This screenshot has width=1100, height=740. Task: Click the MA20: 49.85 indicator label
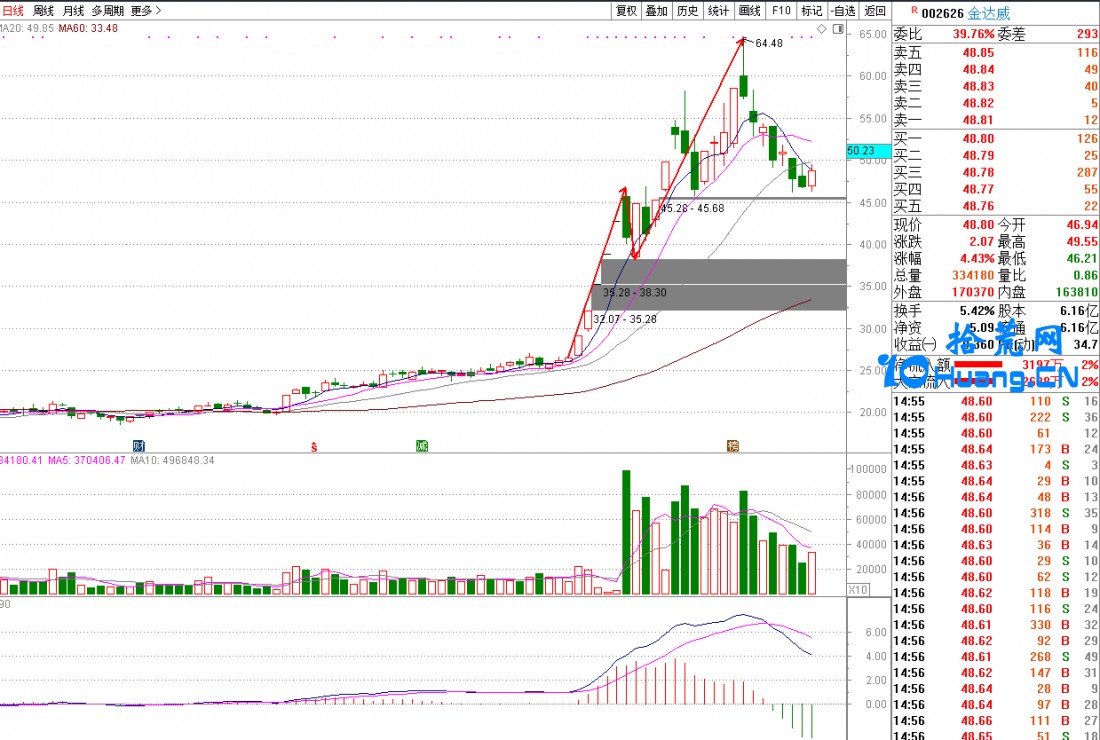27,29
